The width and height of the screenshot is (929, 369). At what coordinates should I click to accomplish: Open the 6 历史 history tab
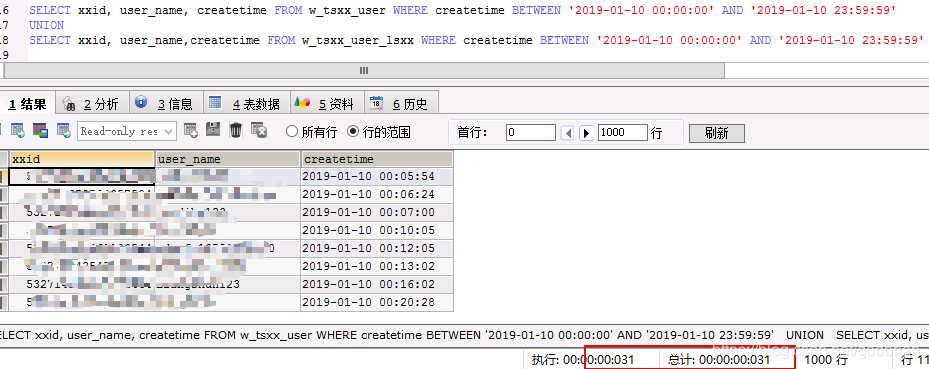click(x=402, y=104)
